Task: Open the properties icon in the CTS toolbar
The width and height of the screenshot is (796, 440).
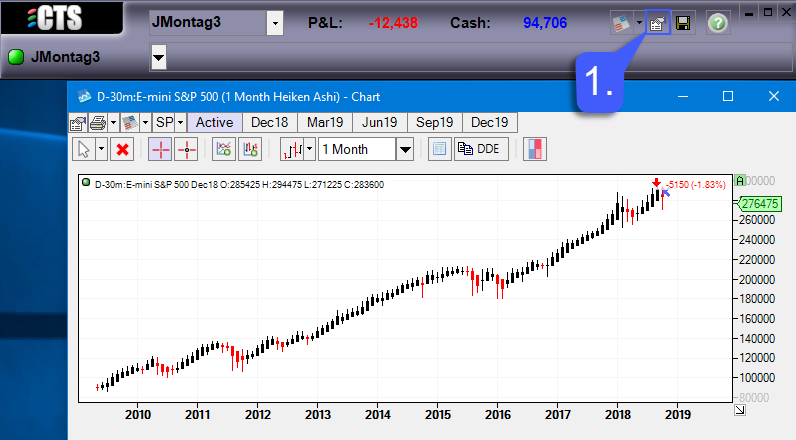Action: [657, 23]
